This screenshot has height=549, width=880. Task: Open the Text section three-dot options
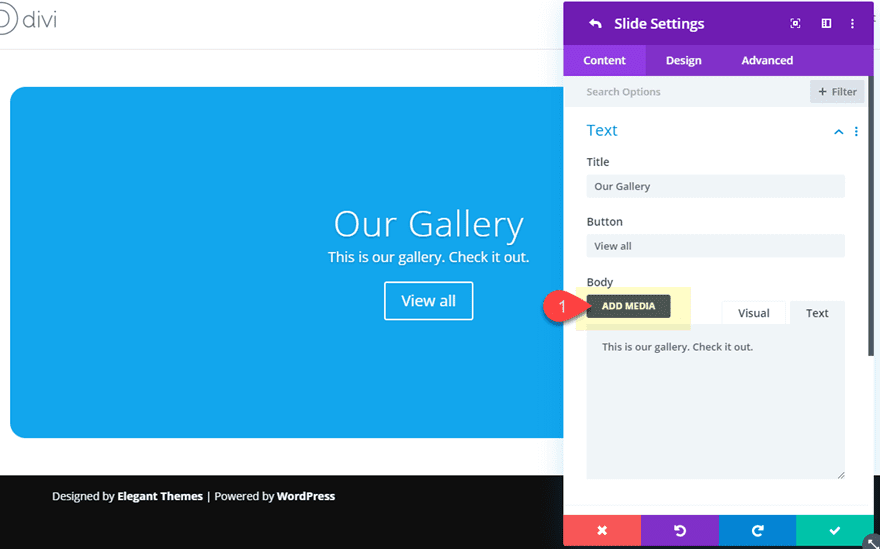[856, 131]
